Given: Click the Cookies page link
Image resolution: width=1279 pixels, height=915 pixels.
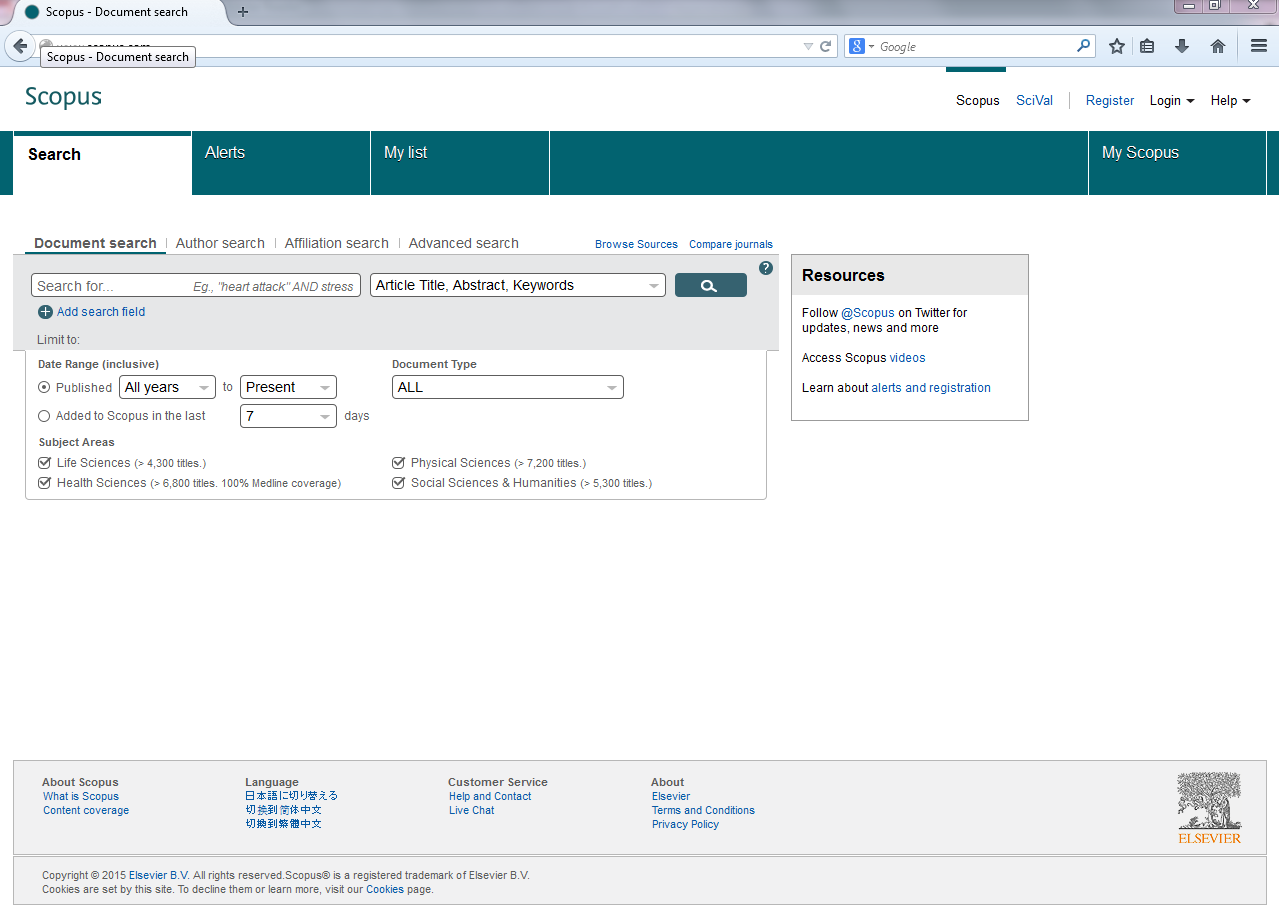Looking at the screenshot, I should pyautogui.click(x=385, y=889).
